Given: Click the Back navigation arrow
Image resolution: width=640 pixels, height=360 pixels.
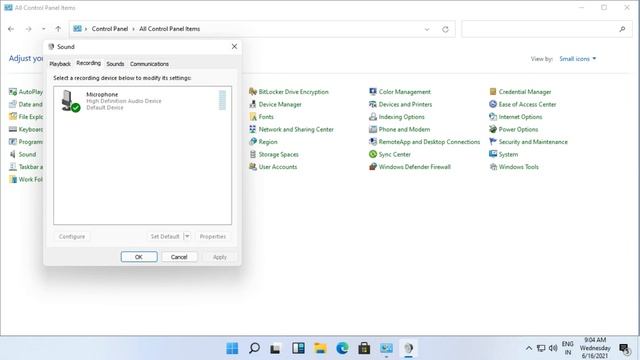Looking at the screenshot, I should 11,29.
